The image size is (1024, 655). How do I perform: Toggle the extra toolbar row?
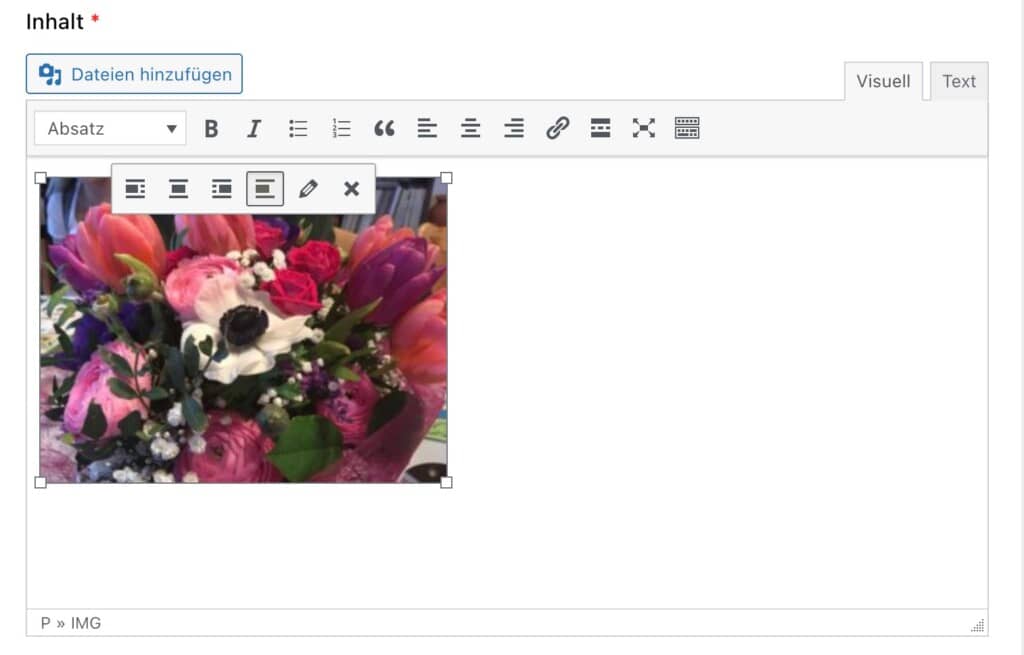coord(687,129)
